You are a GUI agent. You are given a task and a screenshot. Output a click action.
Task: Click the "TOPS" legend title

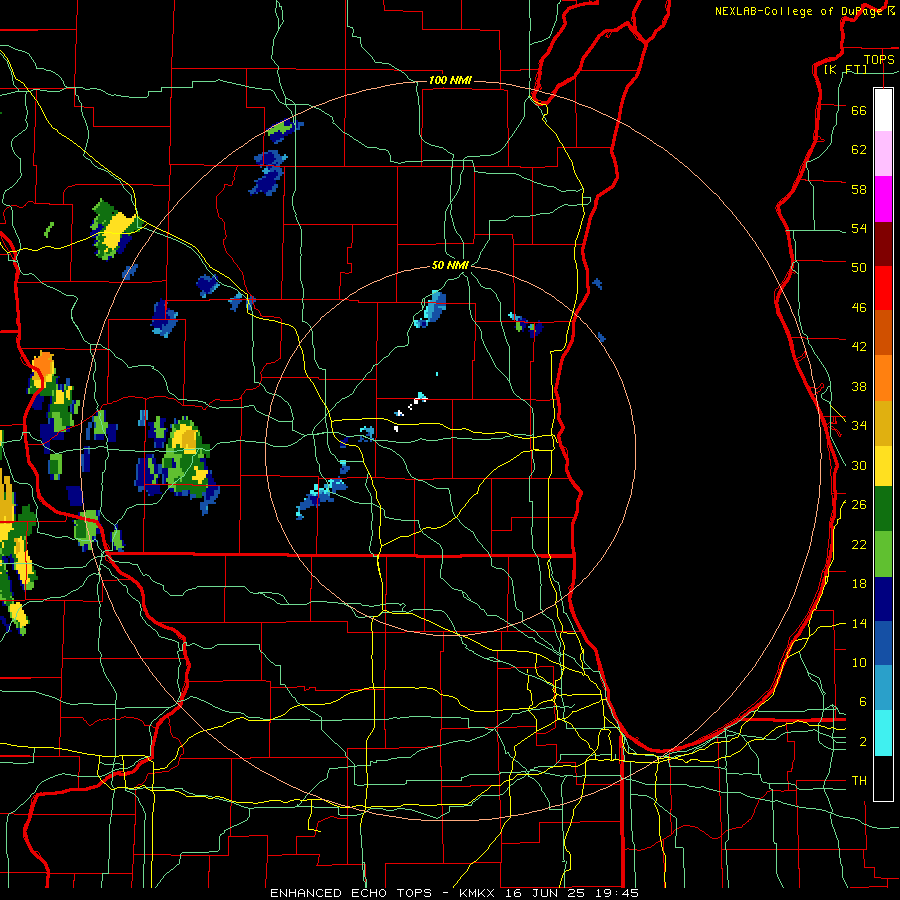tap(879, 59)
